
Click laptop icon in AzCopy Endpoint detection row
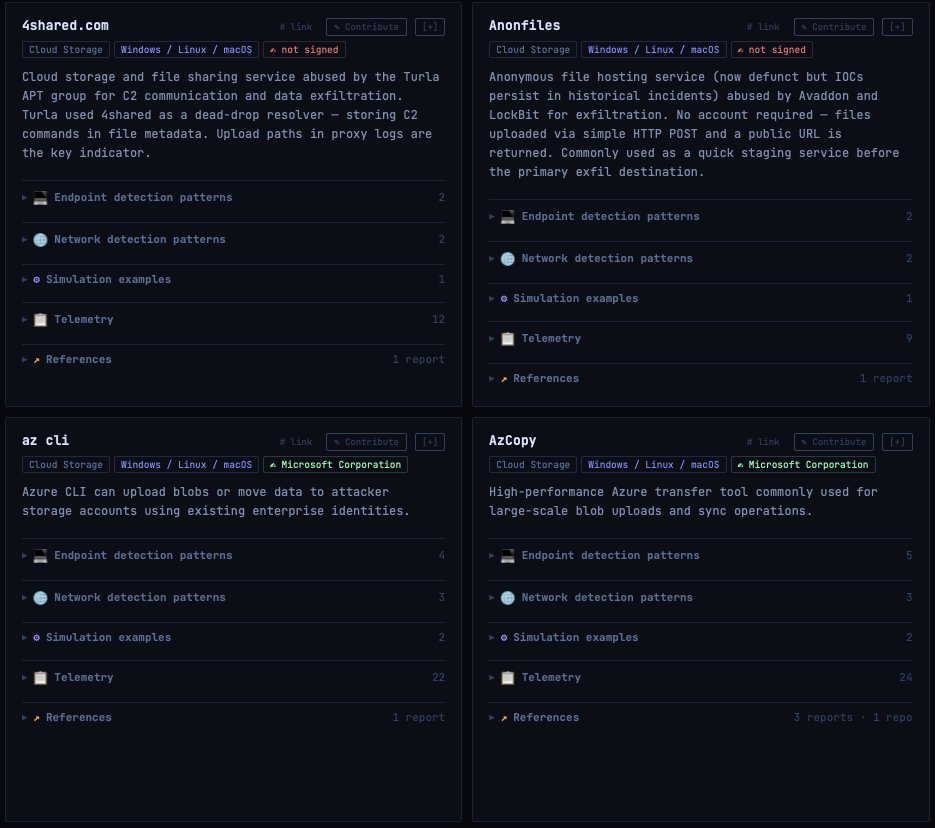[x=507, y=556]
